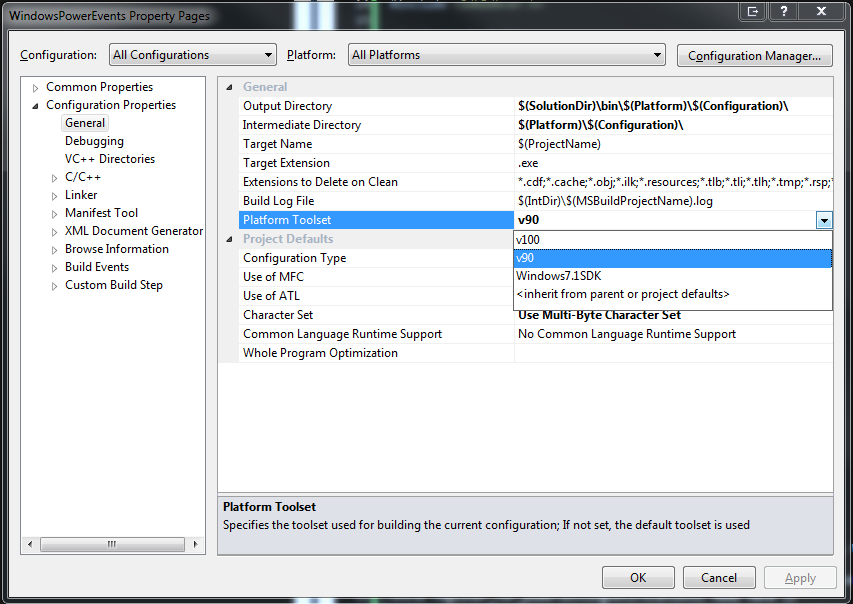Click the Output Directory value field
The image size is (853, 604).
[x=672, y=106]
